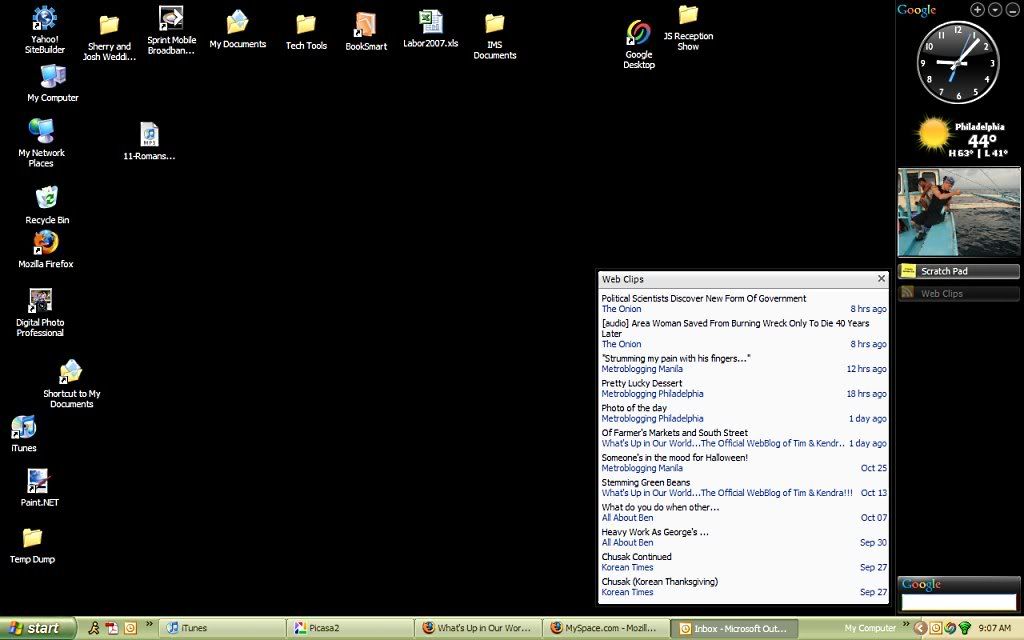The width and height of the screenshot is (1024, 640).
Task: Show hidden system tray icons arrow
Action: (921, 628)
